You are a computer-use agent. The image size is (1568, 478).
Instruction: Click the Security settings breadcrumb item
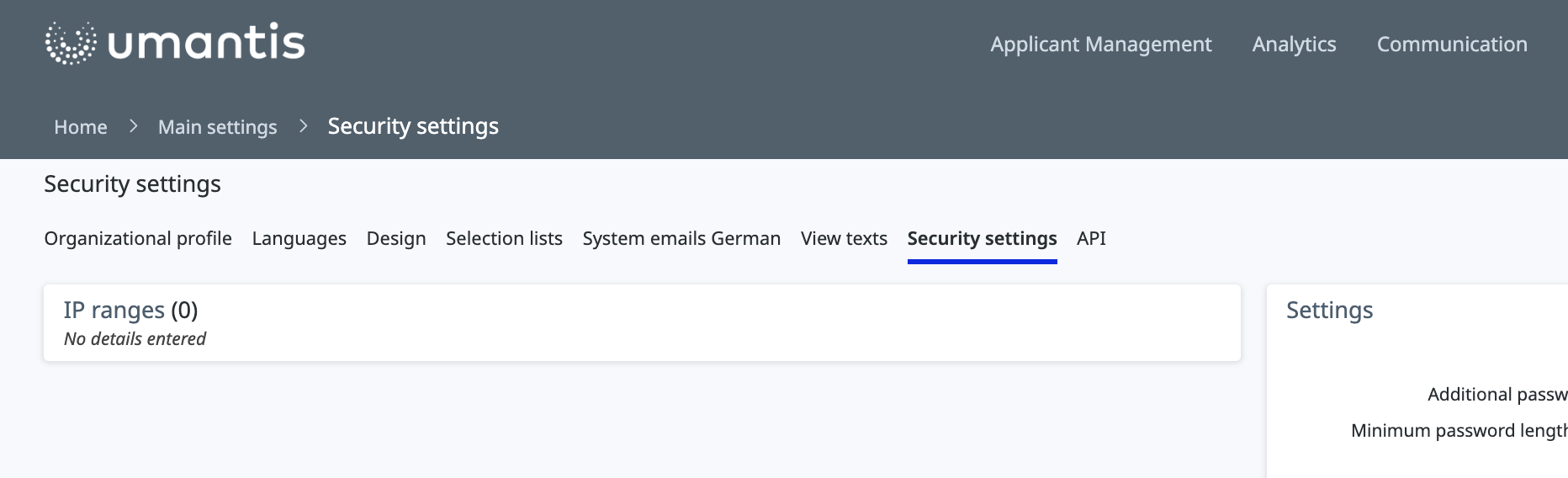tap(413, 126)
